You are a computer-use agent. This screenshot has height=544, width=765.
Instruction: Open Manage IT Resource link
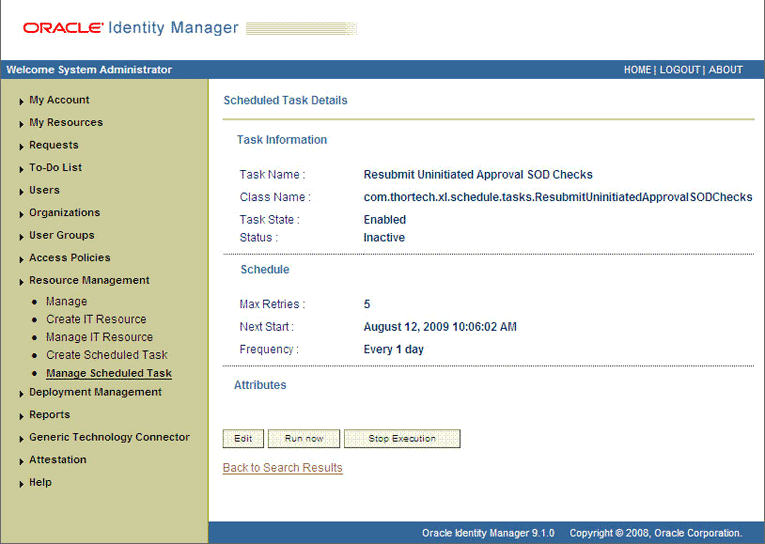point(100,337)
